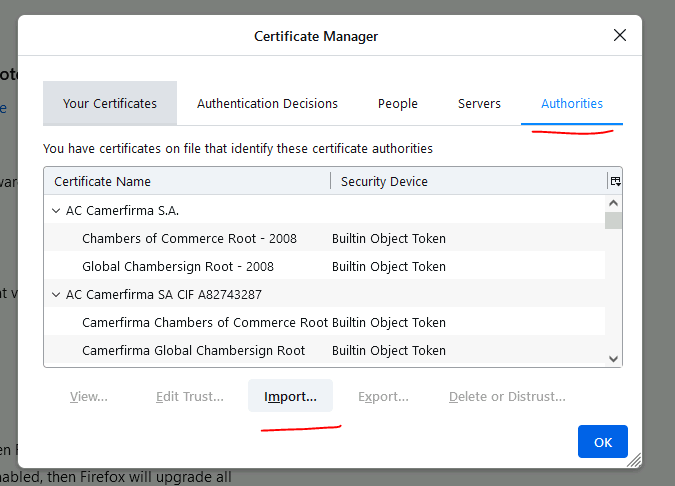
Task: Collapse the AC Camerfirma S.A. group
Action: tap(56, 211)
